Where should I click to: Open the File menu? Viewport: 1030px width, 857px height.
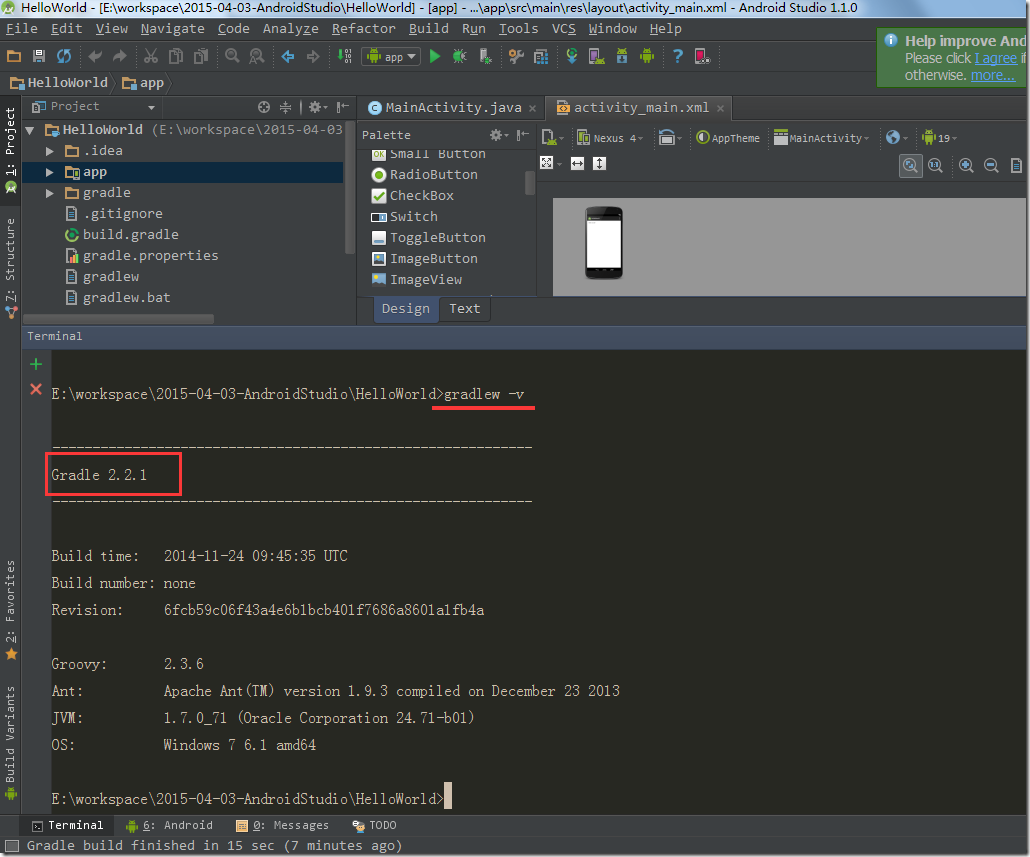pyautogui.click(x=22, y=29)
